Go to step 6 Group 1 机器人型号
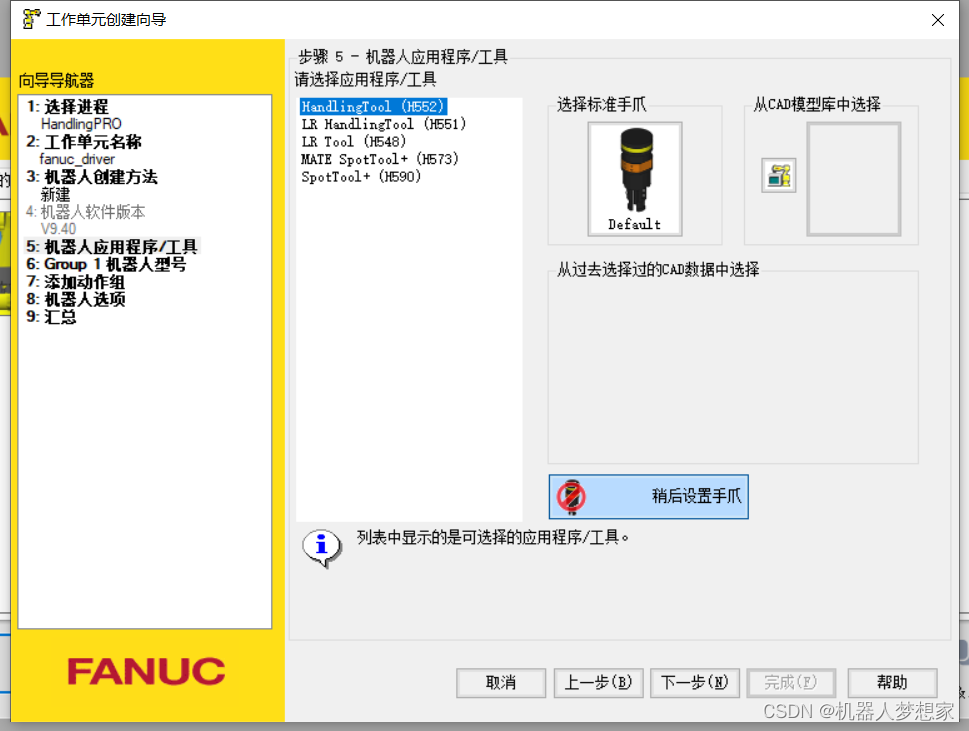 (106, 264)
